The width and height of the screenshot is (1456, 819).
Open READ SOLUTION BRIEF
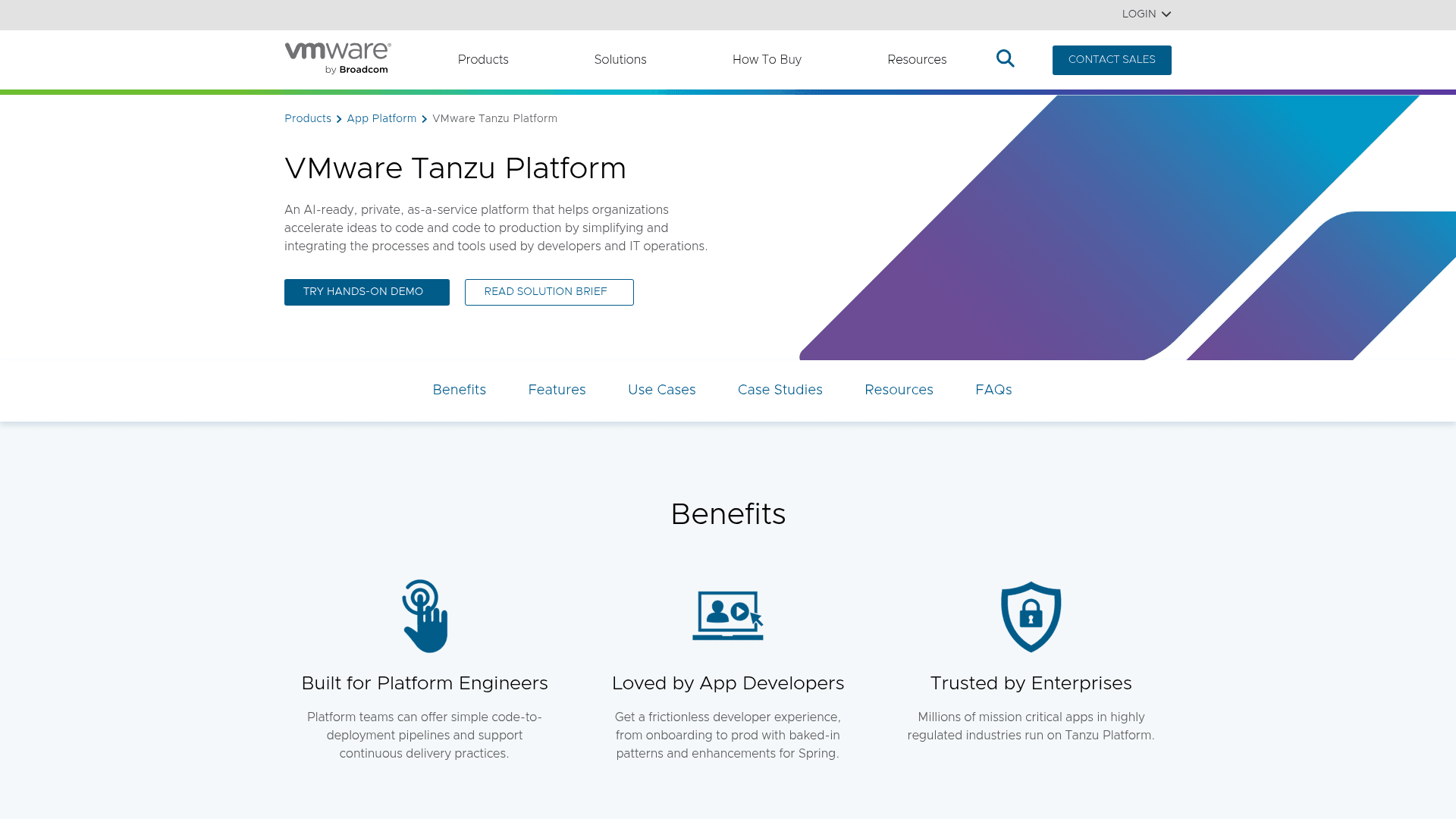pos(549,292)
